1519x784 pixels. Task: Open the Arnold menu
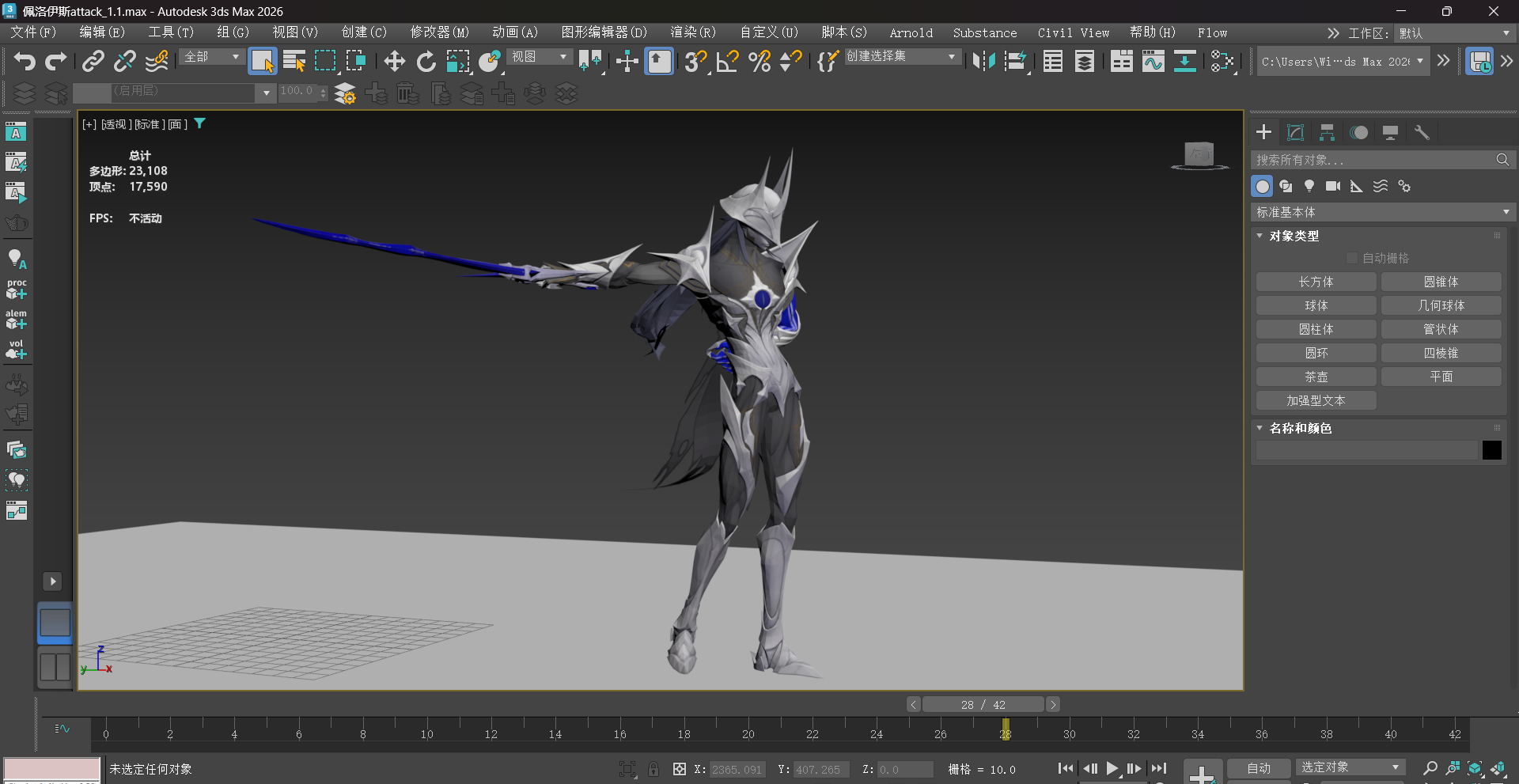[x=911, y=32]
